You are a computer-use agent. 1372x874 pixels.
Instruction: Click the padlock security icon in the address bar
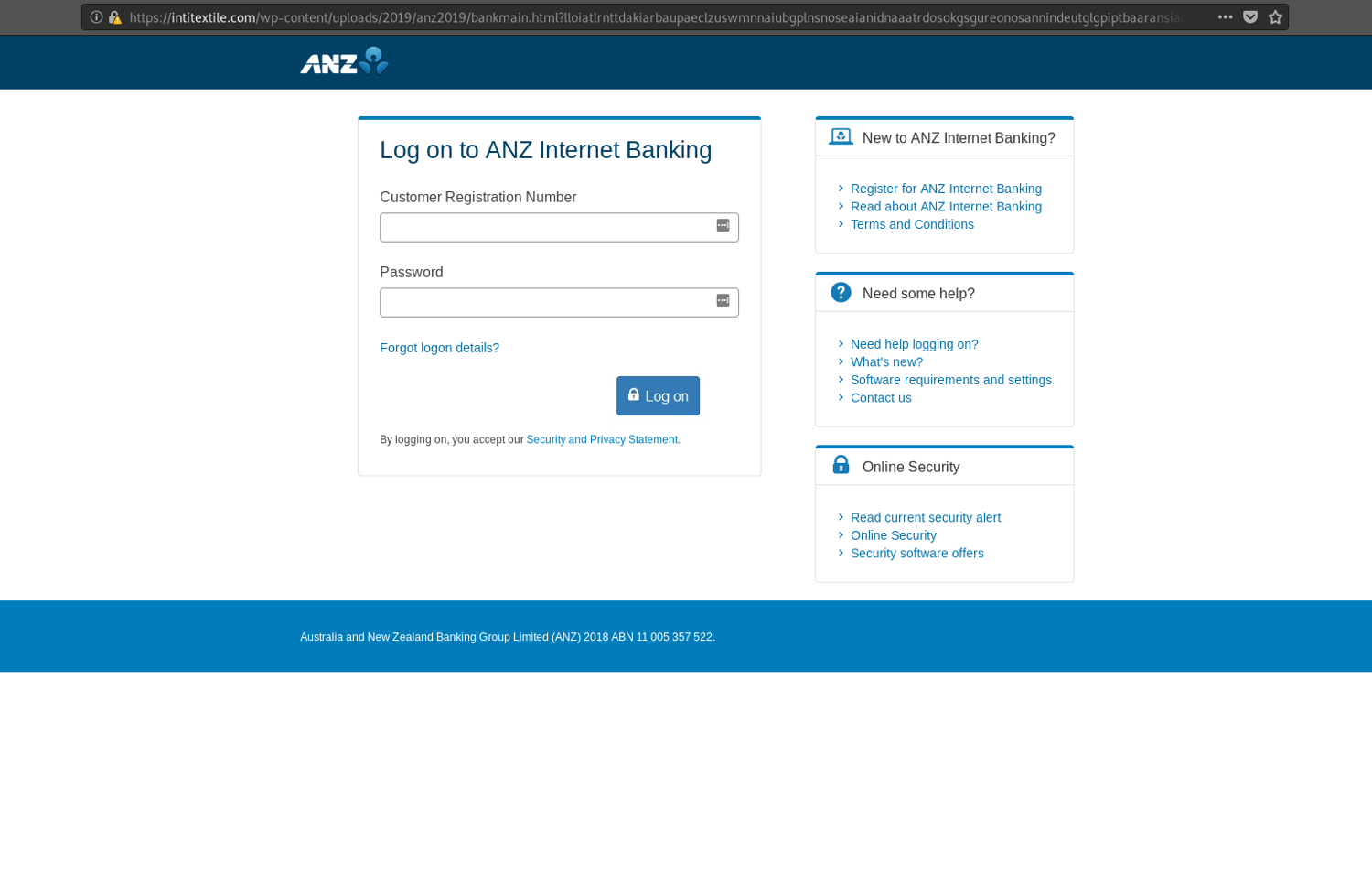[114, 16]
